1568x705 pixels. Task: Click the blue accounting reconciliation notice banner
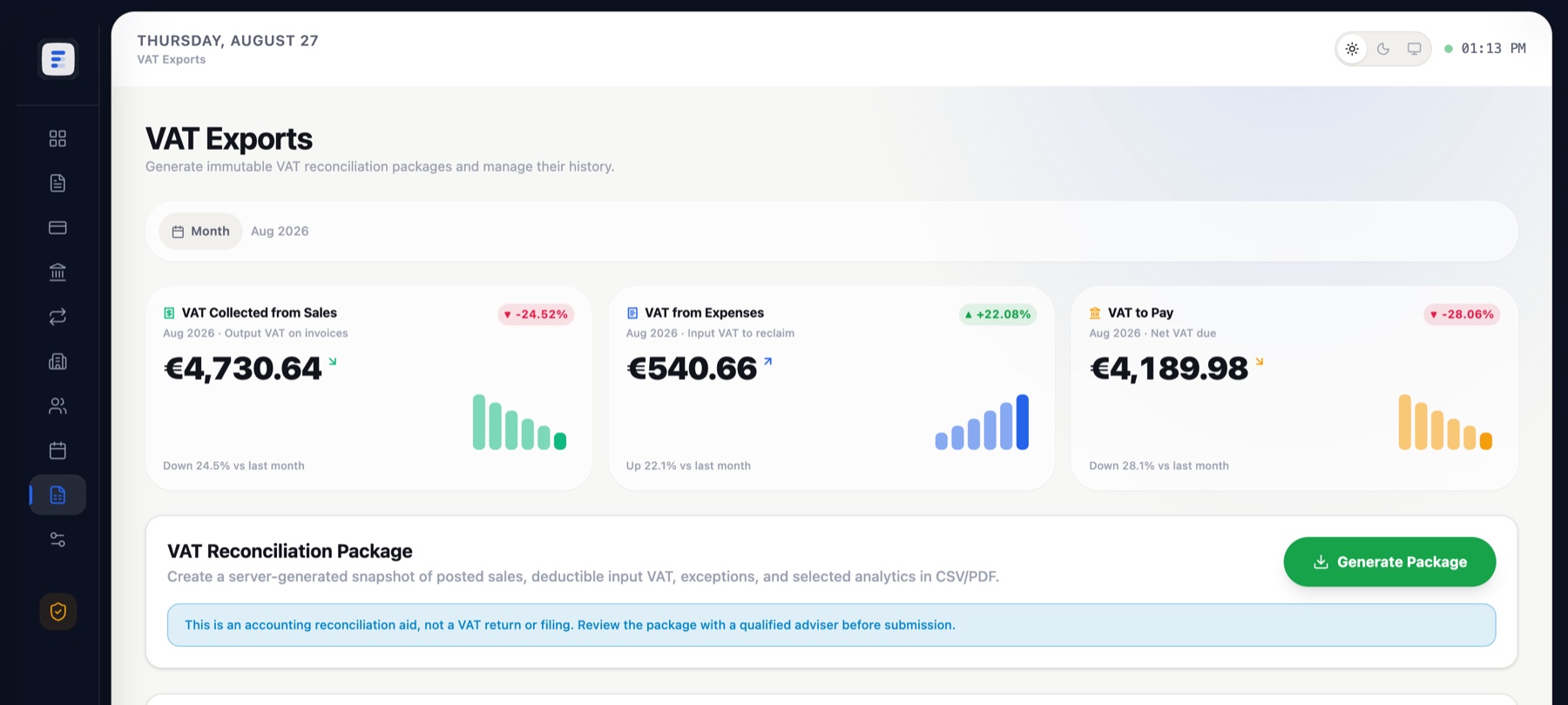tap(831, 625)
